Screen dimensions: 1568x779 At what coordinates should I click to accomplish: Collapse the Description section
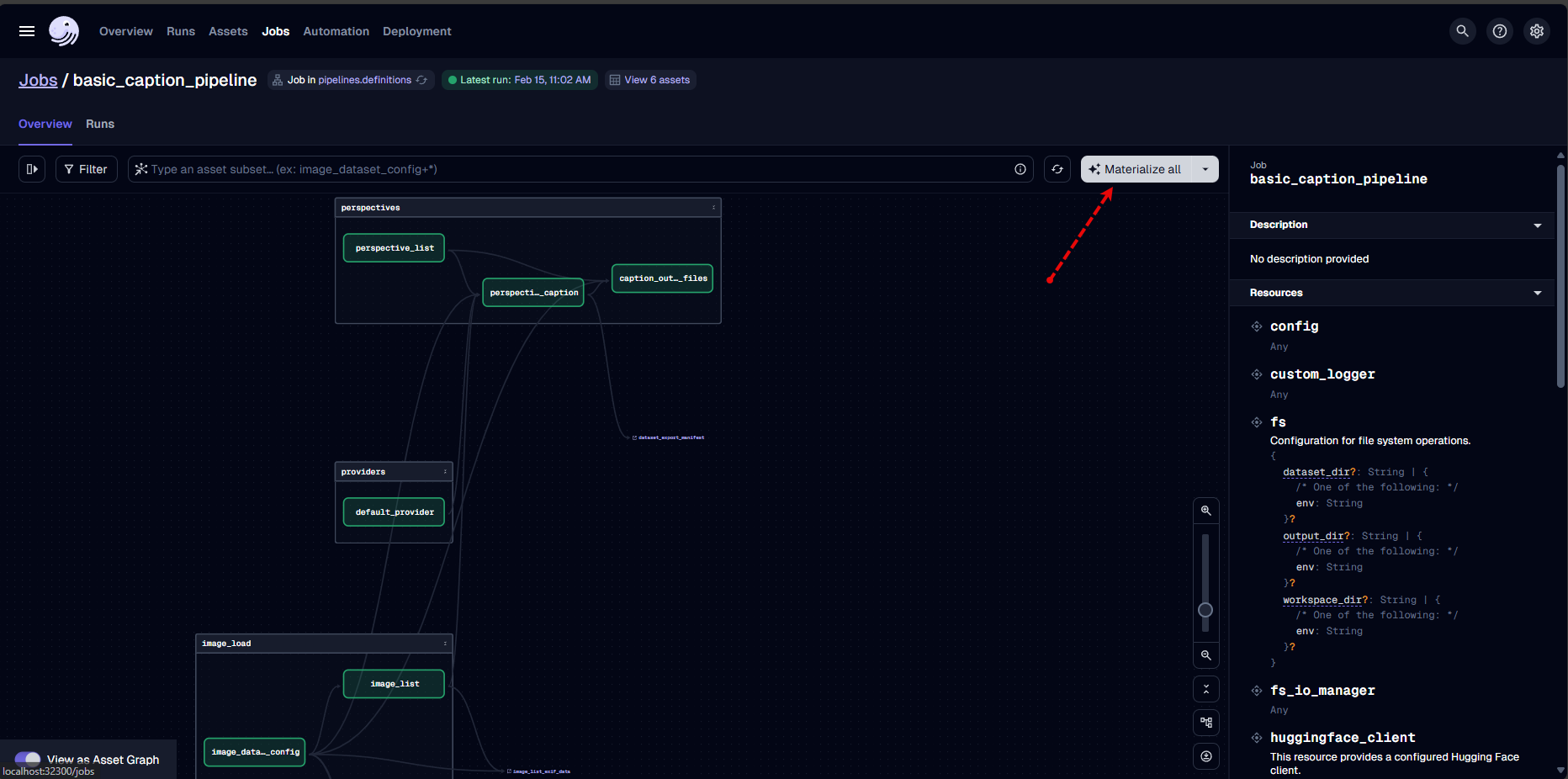click(x=1538, y=225)
